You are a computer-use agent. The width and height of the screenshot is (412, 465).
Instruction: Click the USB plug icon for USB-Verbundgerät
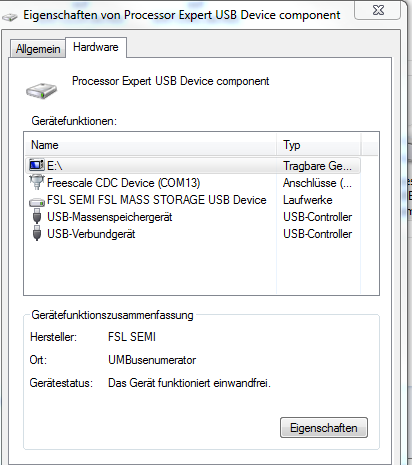pyautogui.click(x=37, y=234)
